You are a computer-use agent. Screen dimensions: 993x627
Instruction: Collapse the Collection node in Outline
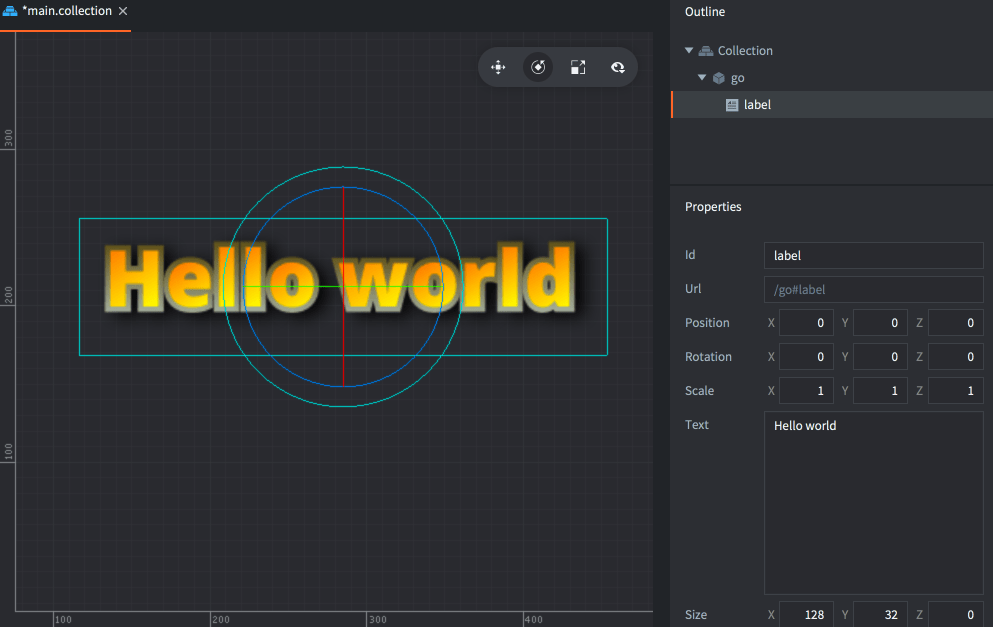(689, 51)
